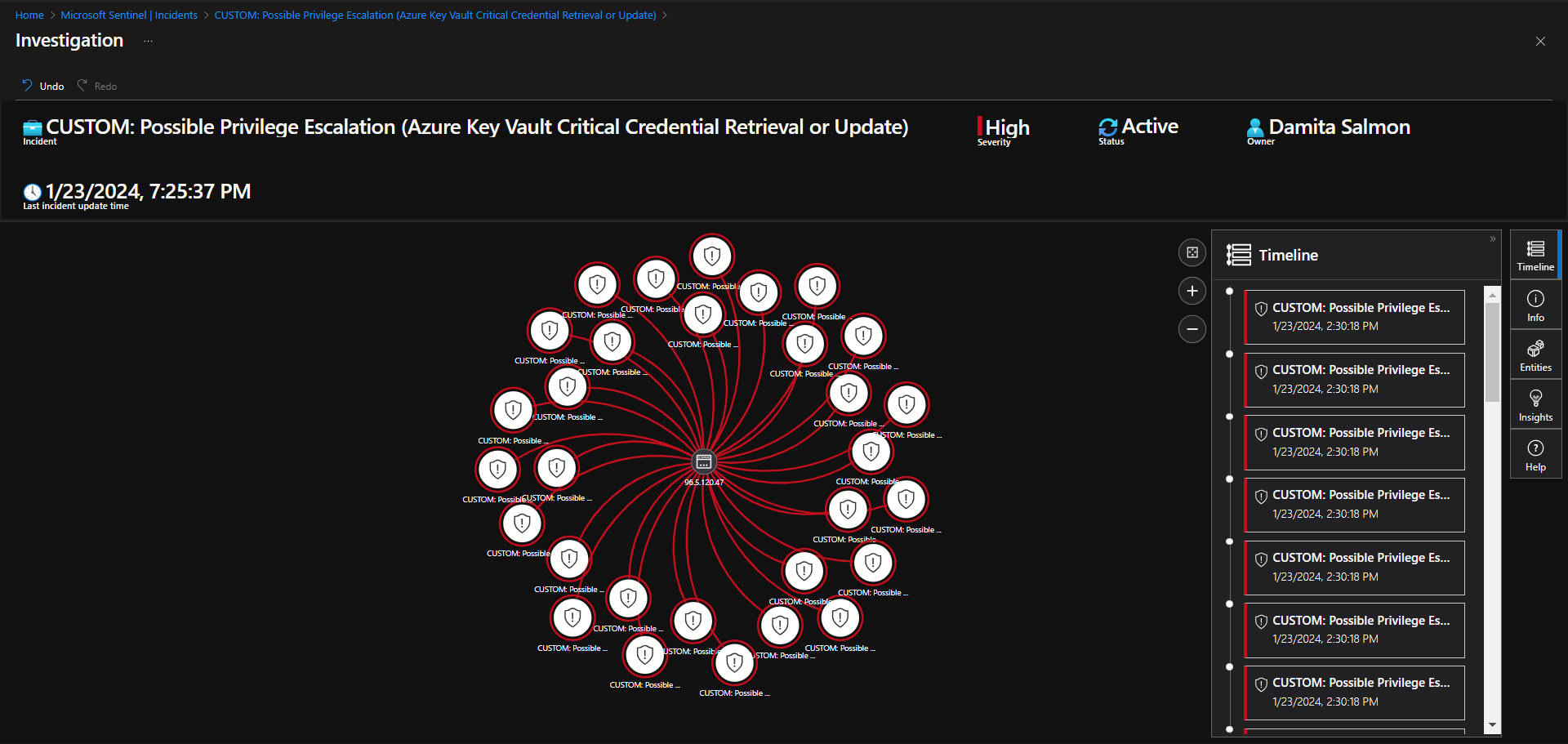
Task: Open the CUSTOM Possible Privilege Escalation breadcrumb link
Action: (x=435, y=15)
